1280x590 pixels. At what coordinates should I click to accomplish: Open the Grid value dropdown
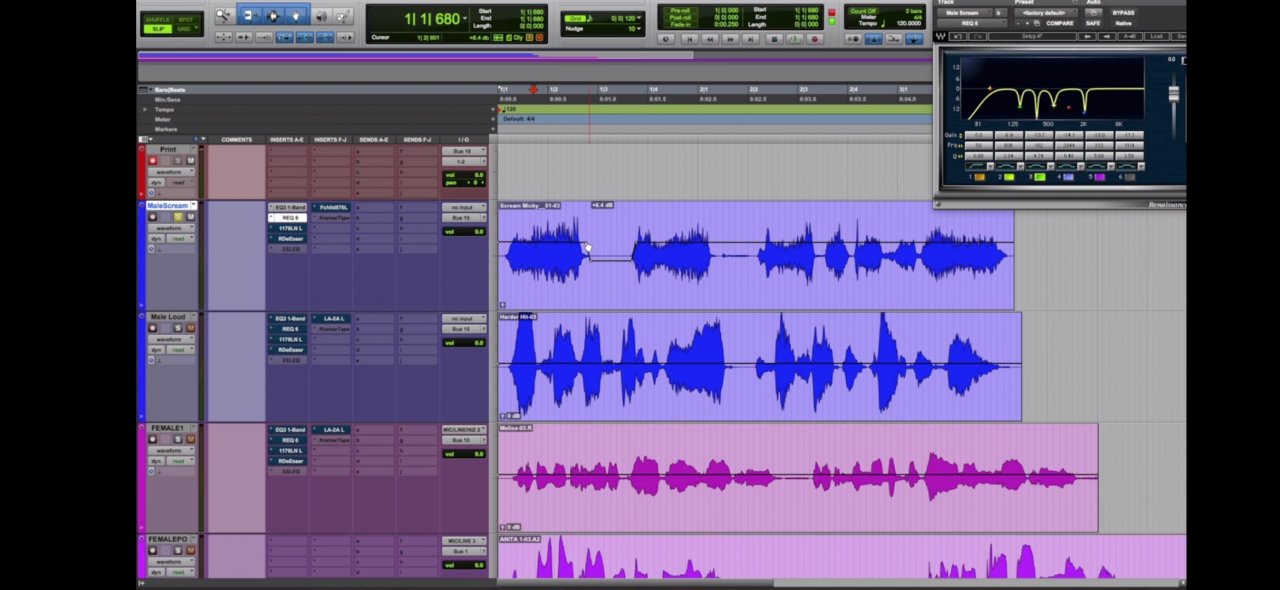(638, 18)
